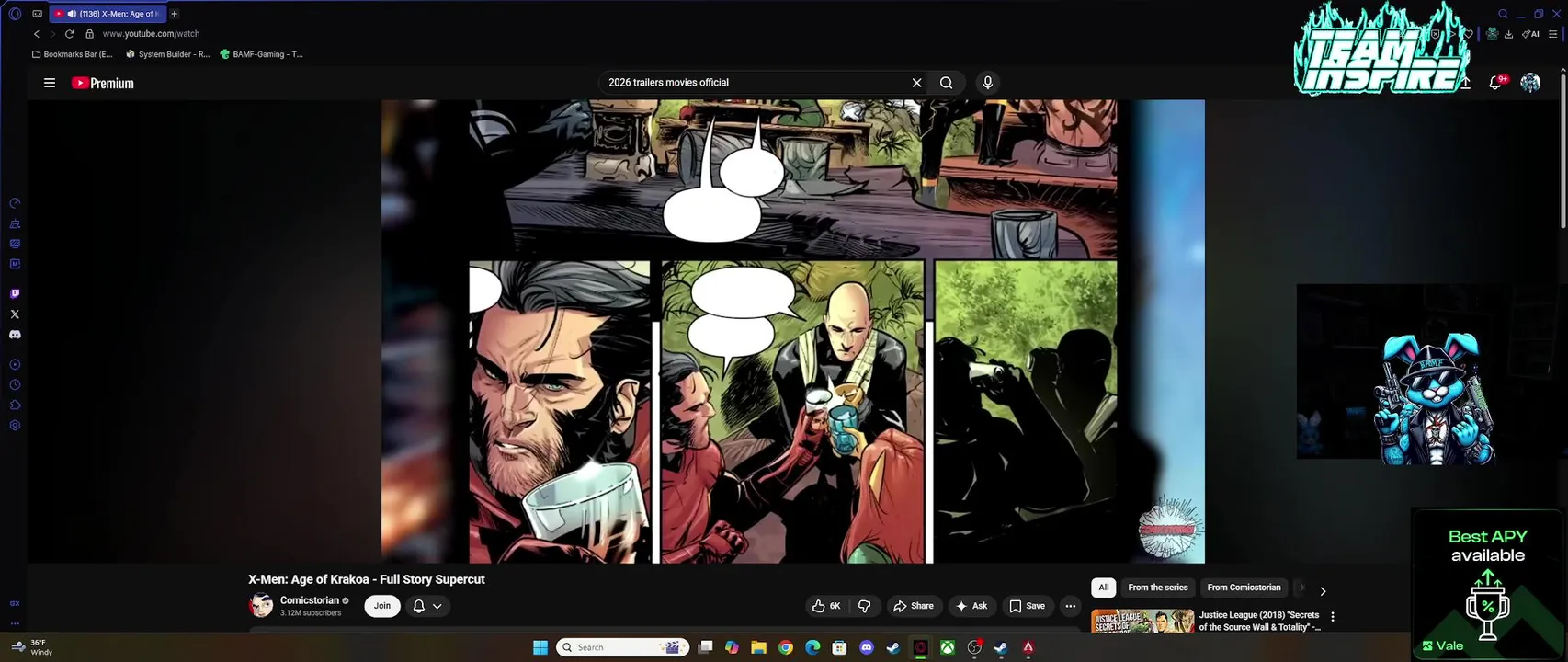
Task: Like the video showing 6K likes
Action: (826, 606)
